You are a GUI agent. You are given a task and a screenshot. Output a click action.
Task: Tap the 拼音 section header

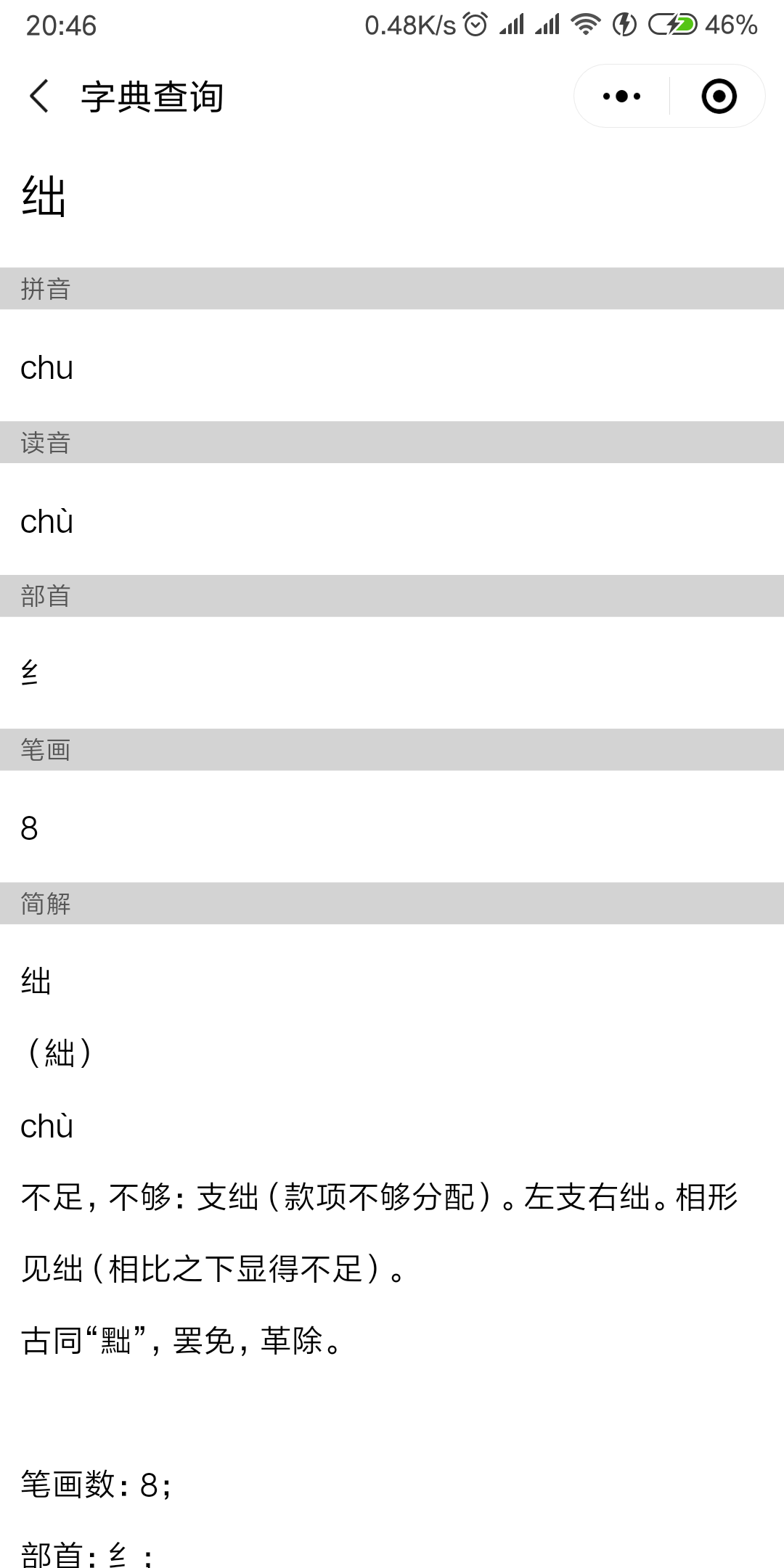pos(392,289)
